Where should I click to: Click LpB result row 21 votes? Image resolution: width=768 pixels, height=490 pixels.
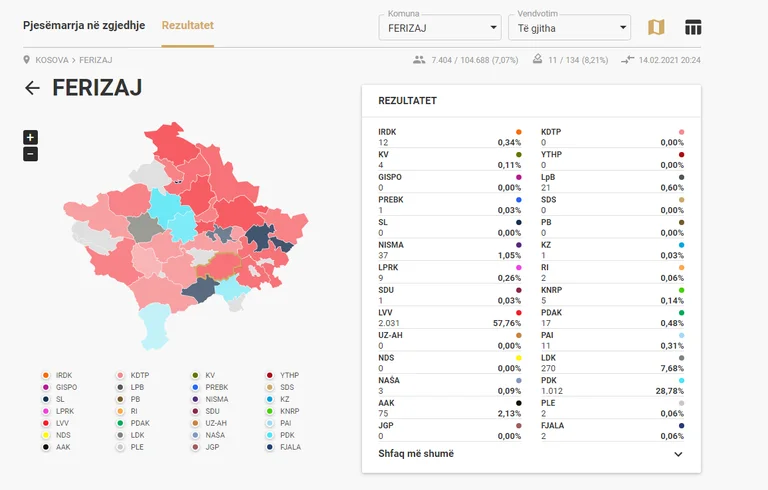tap(612, 182)
